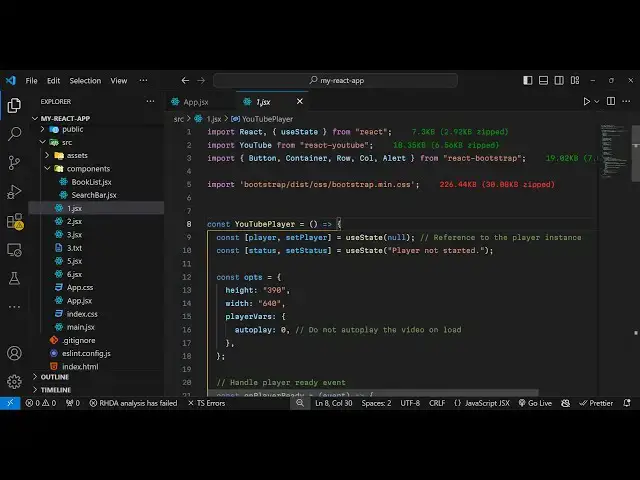Open index.html in explorer

click(x=80, y=367)
